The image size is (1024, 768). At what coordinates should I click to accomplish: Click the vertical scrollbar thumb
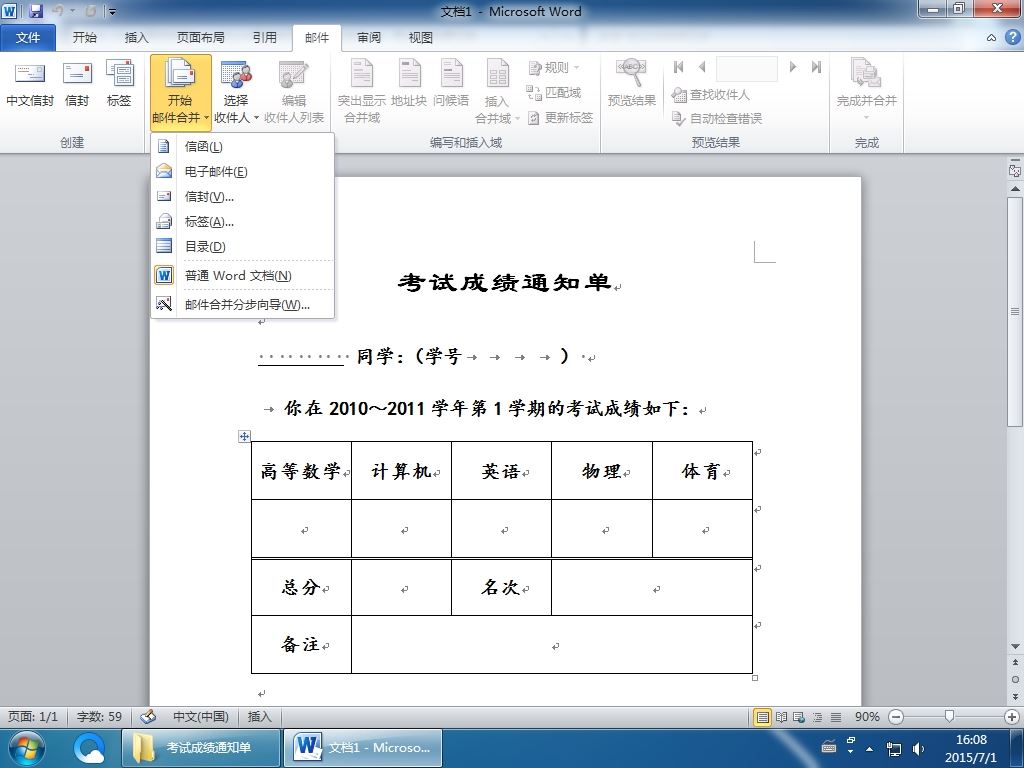[x=1015, y=312]
